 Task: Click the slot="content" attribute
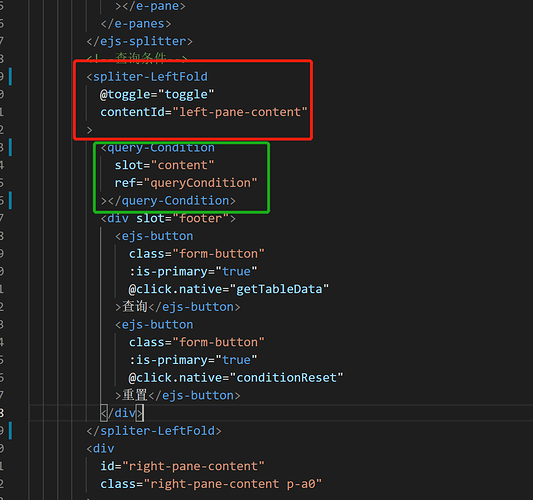click(164, 165)
